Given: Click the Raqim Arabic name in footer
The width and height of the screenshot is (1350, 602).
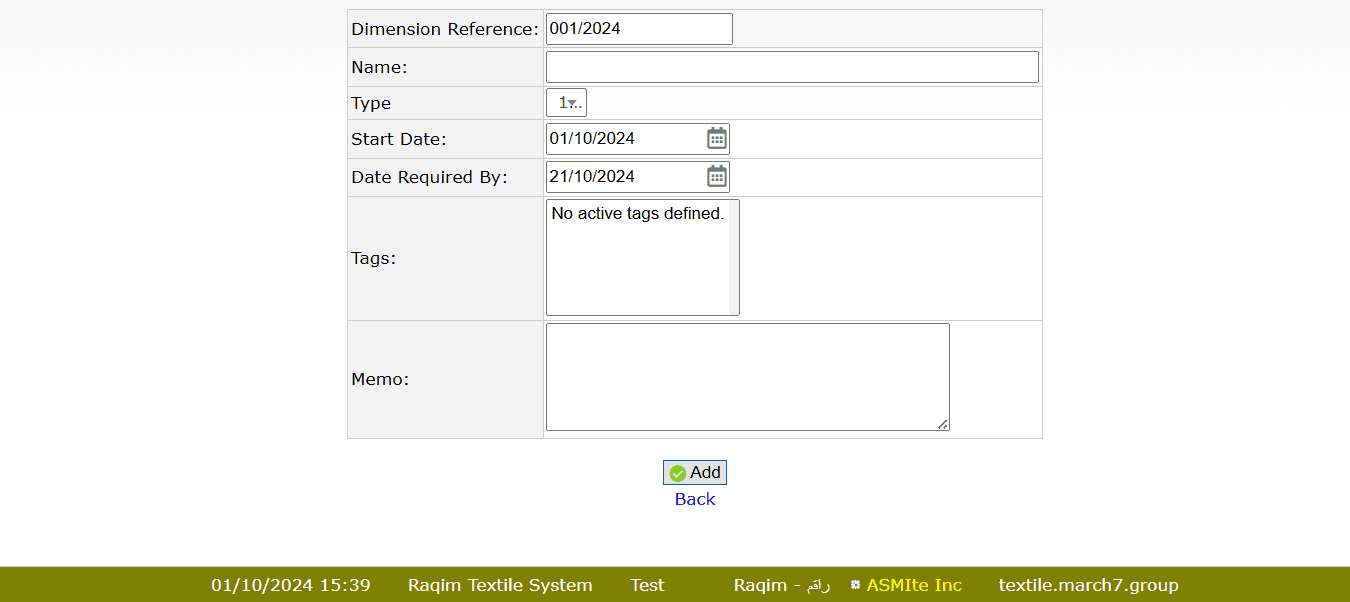Looking at the screenshot, I should tap(781, 585).
